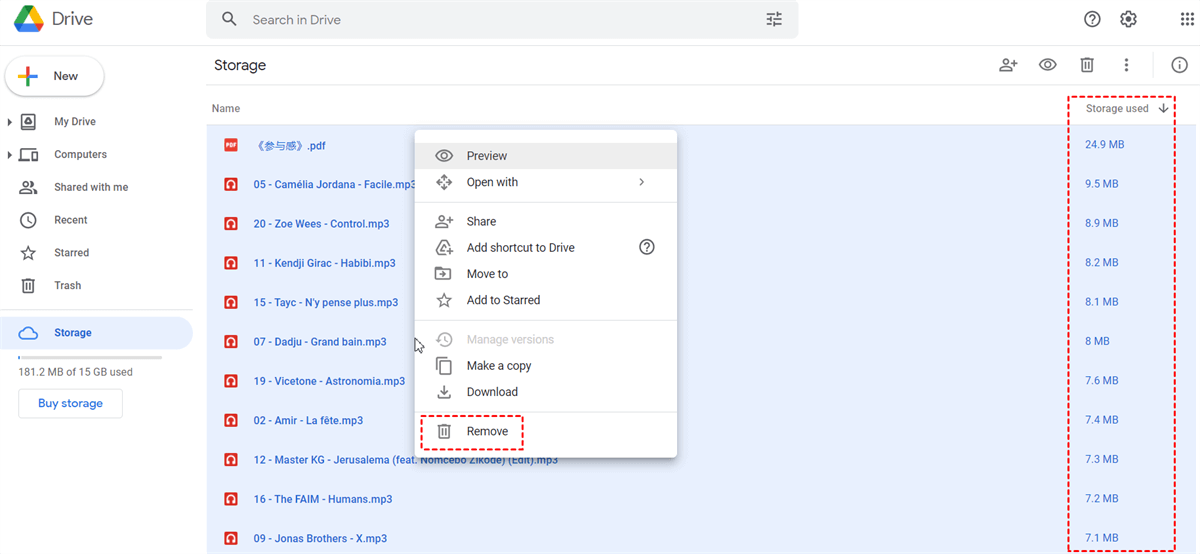The width and height of the screenshot is (1200, 554).
Task: Click audio icon of 16 - The FAIM file
Action: 231,499
